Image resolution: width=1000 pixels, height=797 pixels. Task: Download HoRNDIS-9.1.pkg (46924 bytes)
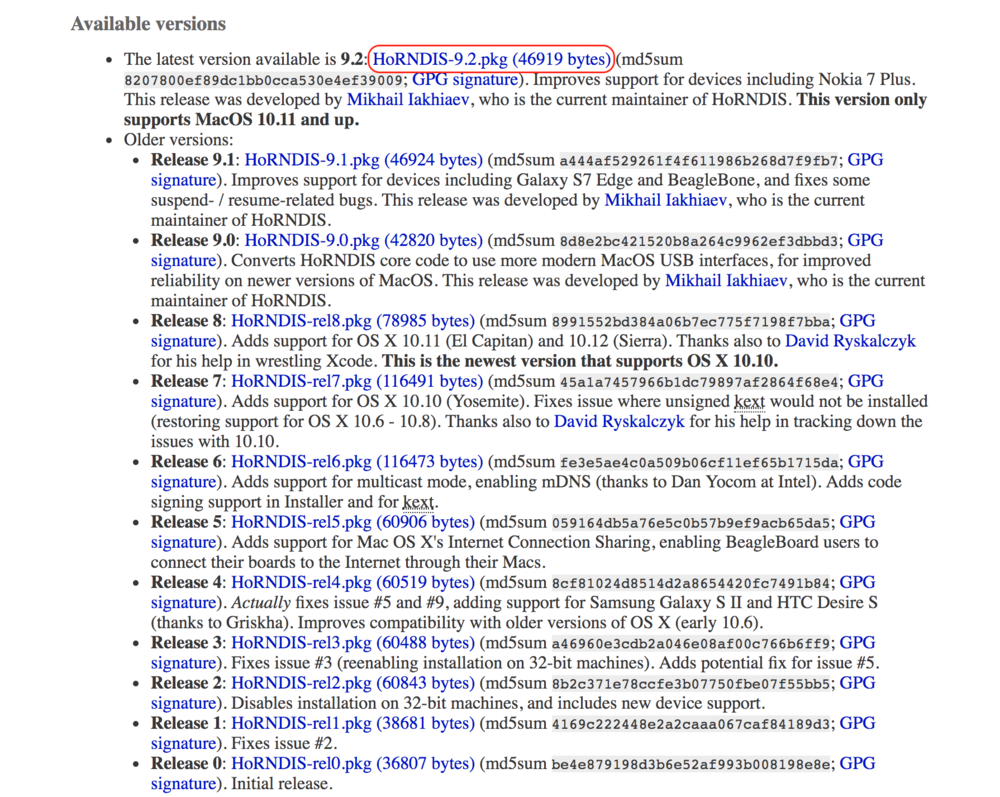click(x=364, y=160)
